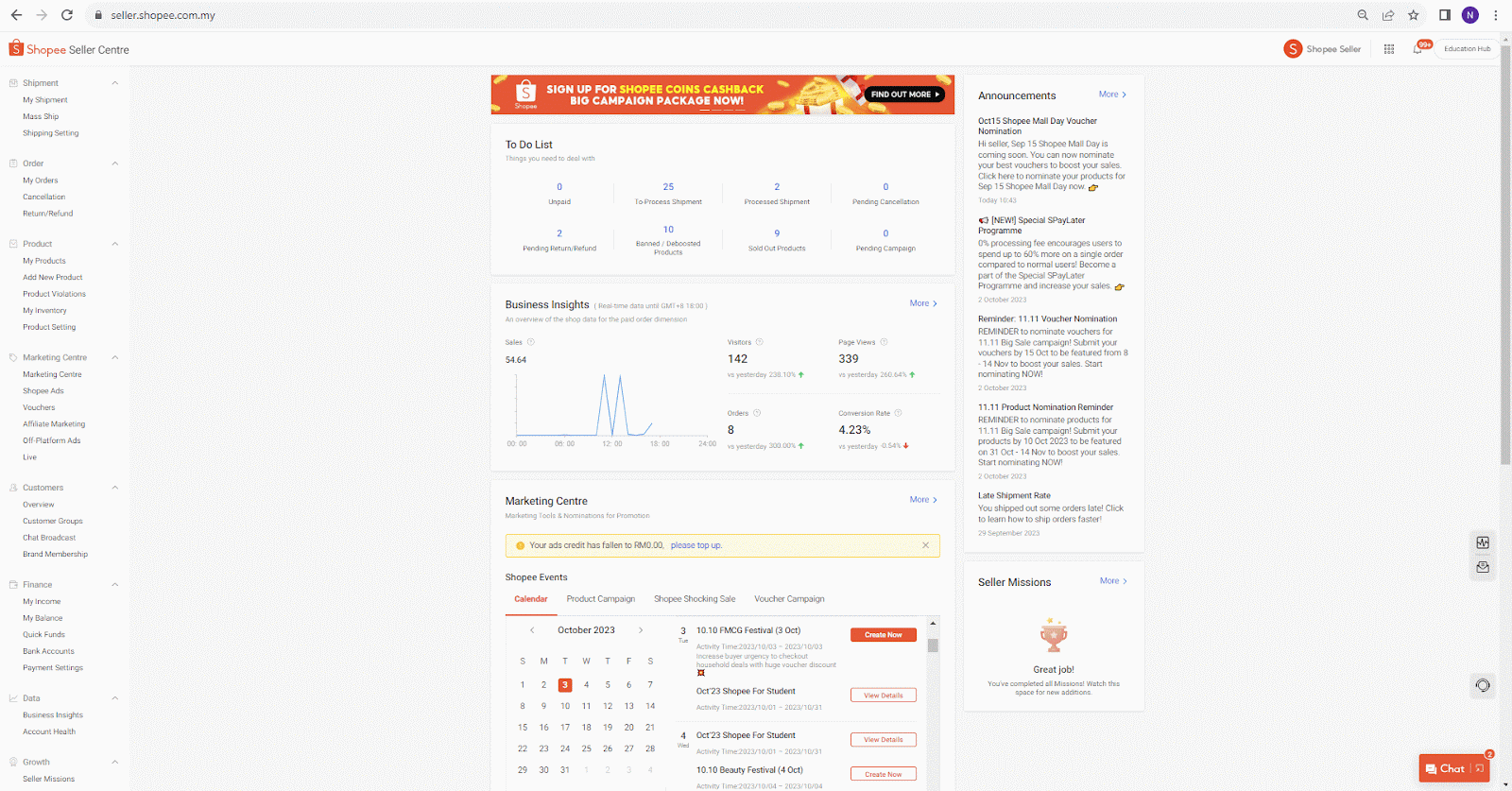Open the 10 Banned / Deboosted Products count

point(668,230)
